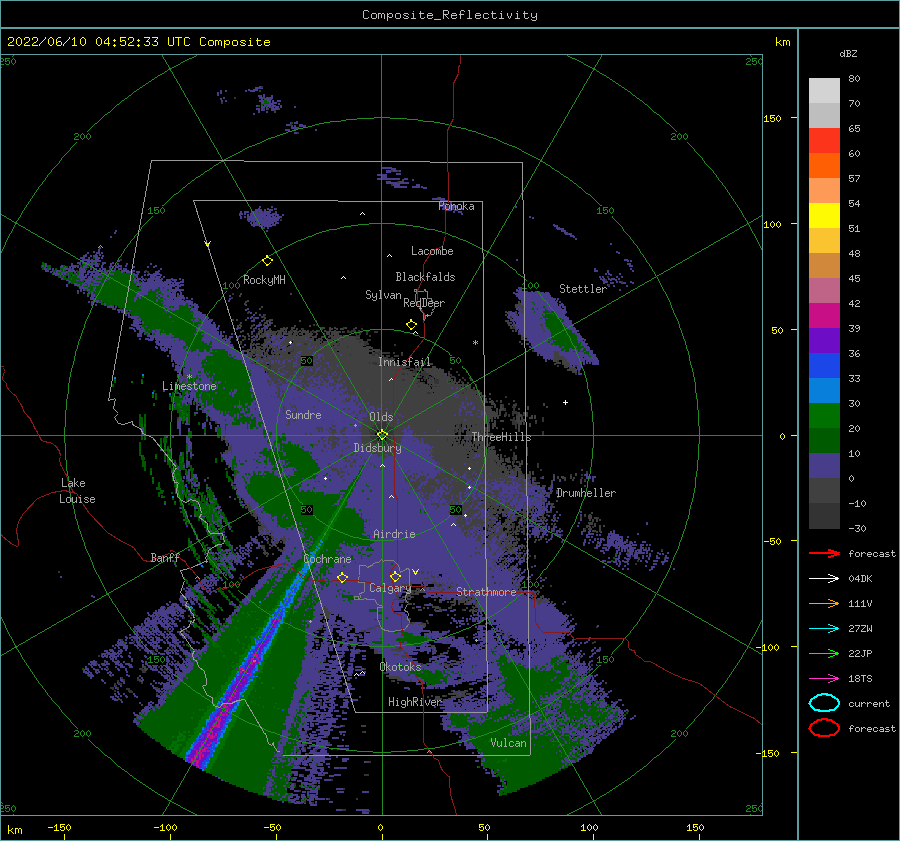The width and height of the screenshot is (900, 841).
Task: Click the cyan 27ZW arrow icon
Action: point(824,629)
